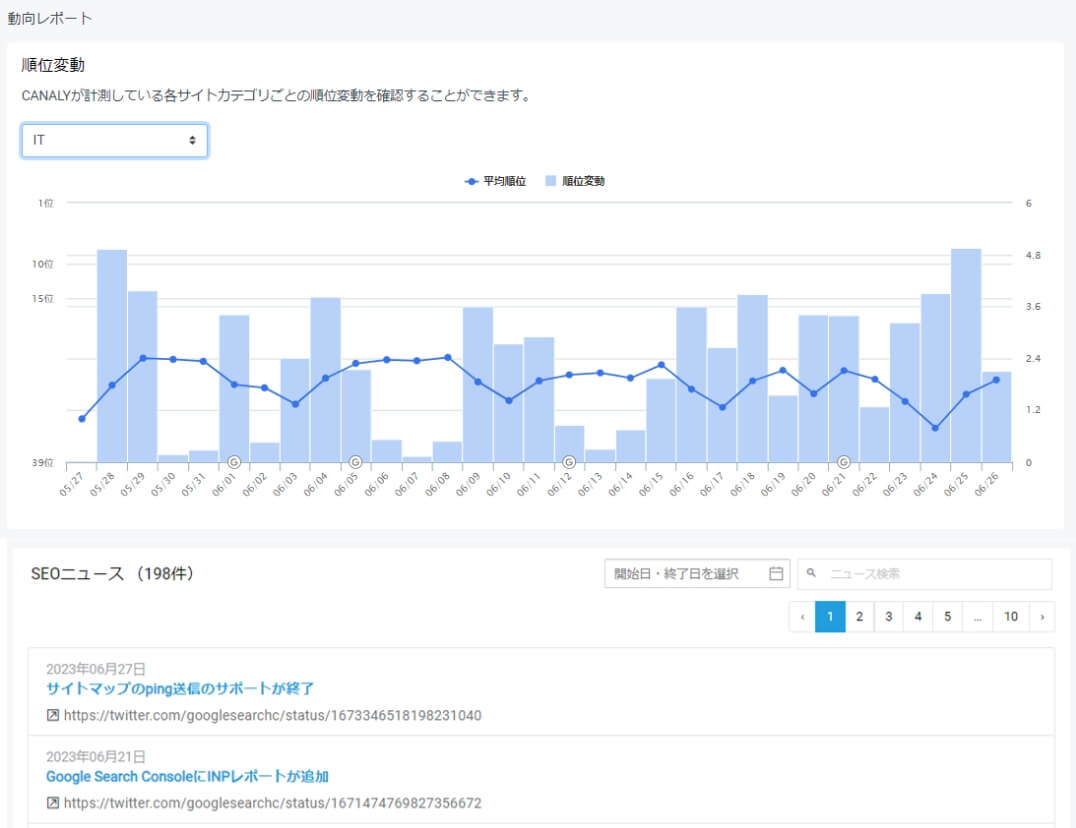Viewport: 1076px width, 828px height.
Task: Open the Google Search ConsoleにINPレポートが追加 link
Action: click(x=190, y=776)
